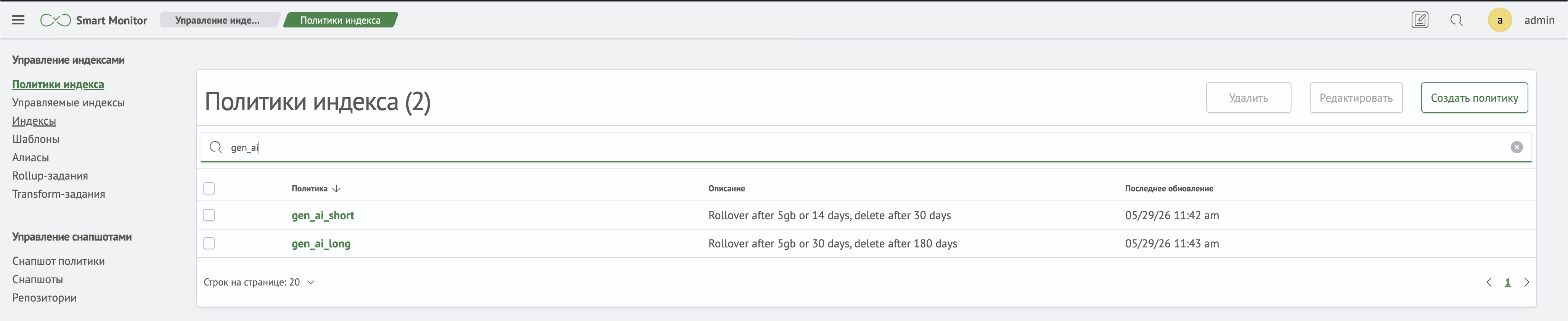
Task: Open the admin user avatar
Action: 1500,20
